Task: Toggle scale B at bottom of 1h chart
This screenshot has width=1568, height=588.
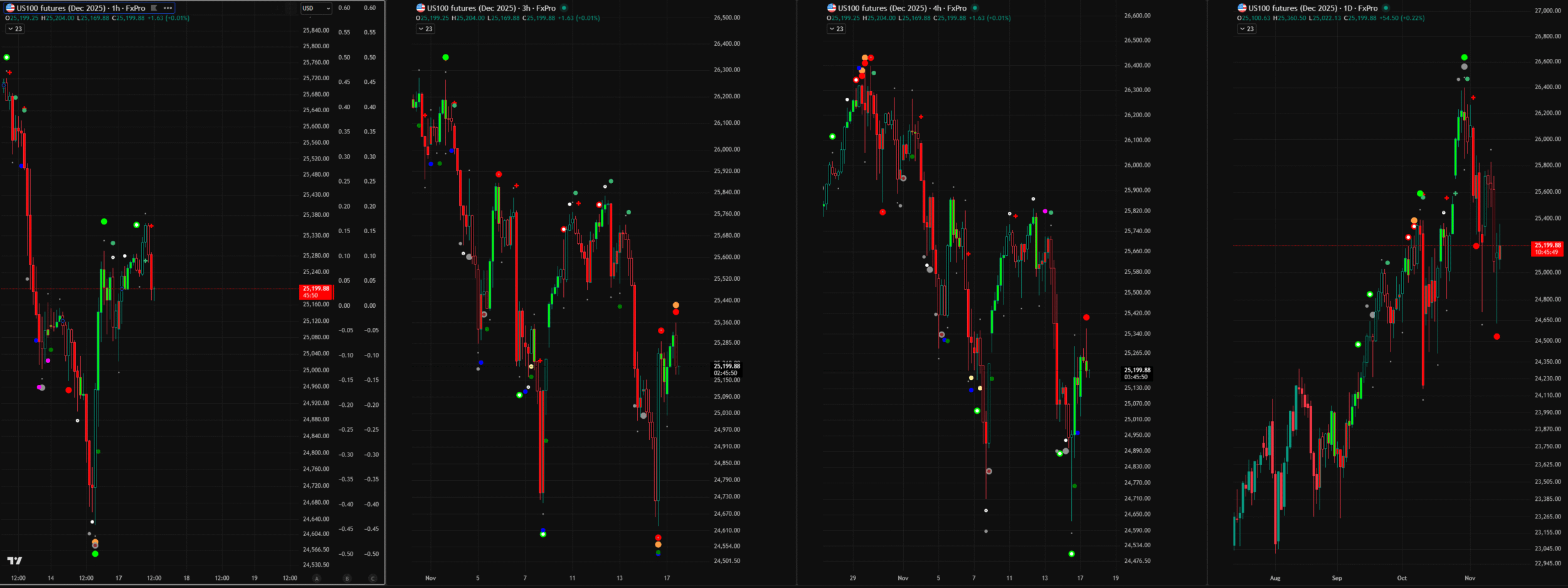Action: click(347, 578)
